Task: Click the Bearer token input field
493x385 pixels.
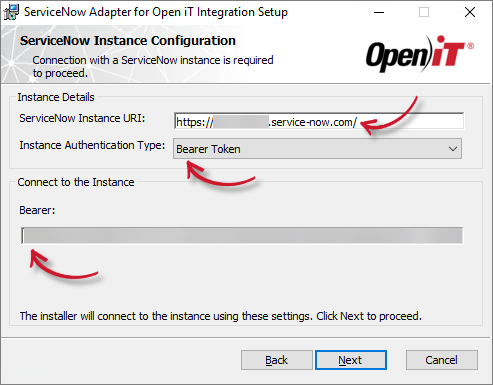Action: (242, 236)
